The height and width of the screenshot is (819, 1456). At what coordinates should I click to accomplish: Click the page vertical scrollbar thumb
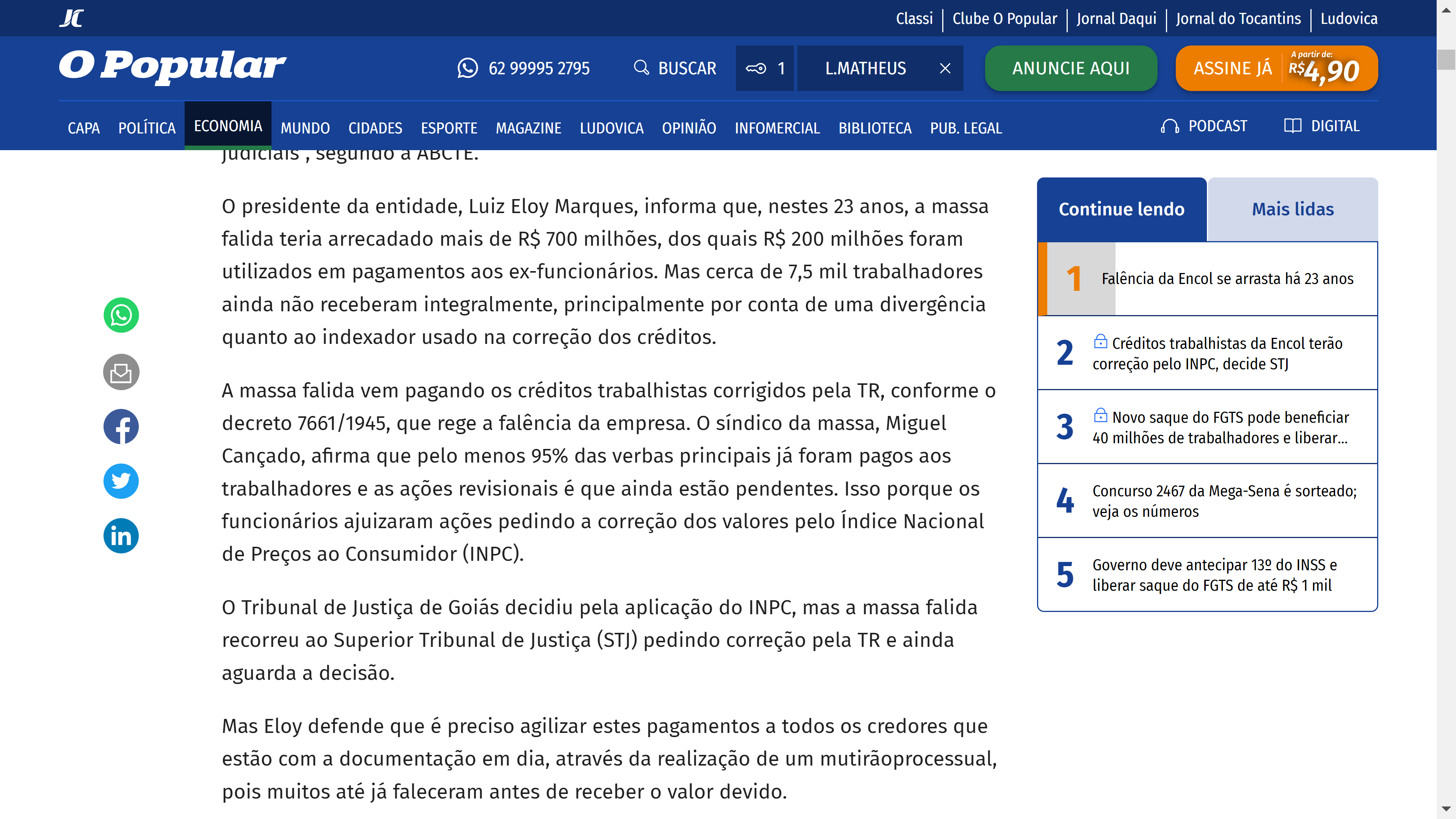[x=1446, y=60]
